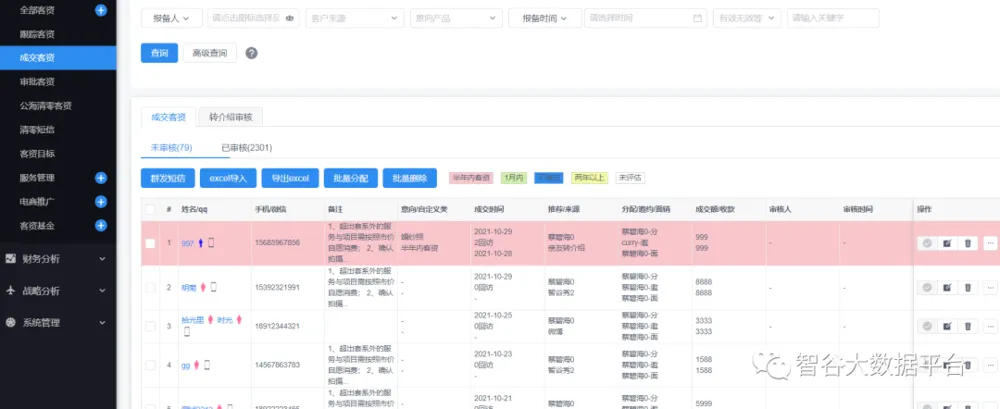1000x409 pixels.
Task: Open the more options icon in row 2
Action: click(990, 288)
